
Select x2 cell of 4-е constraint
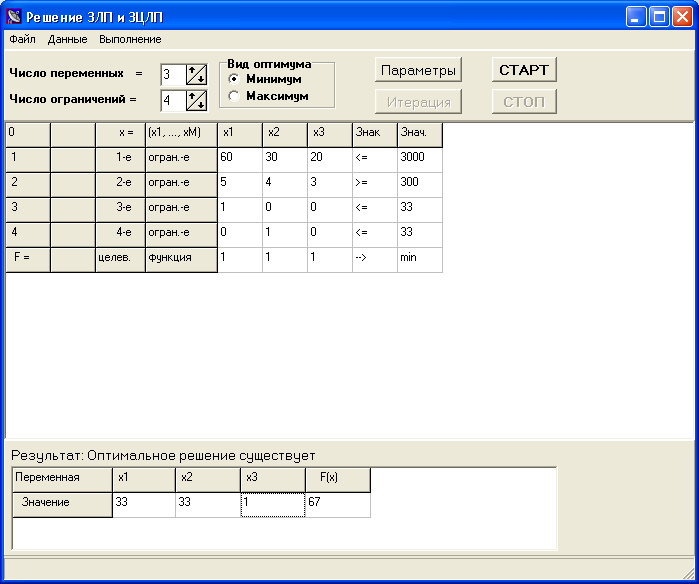coord(285,234)
